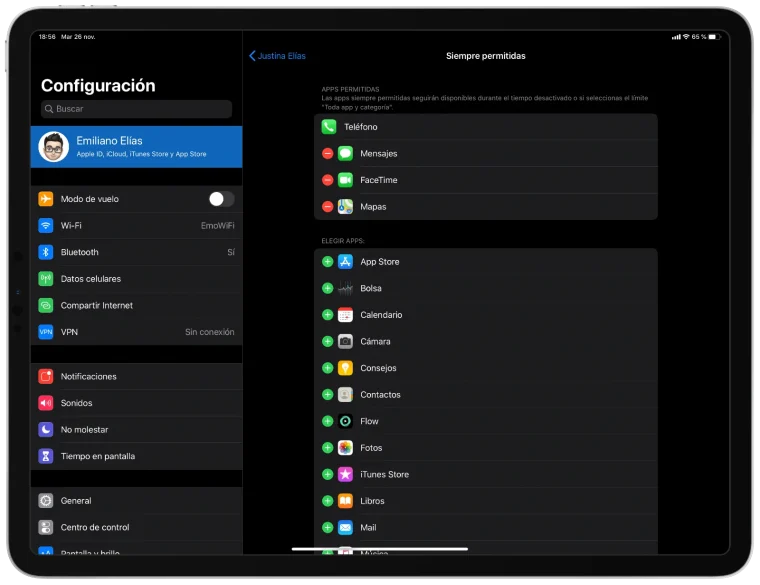
Task: Toggle the Modo de vuelo switch
Action: coord(222,199)
